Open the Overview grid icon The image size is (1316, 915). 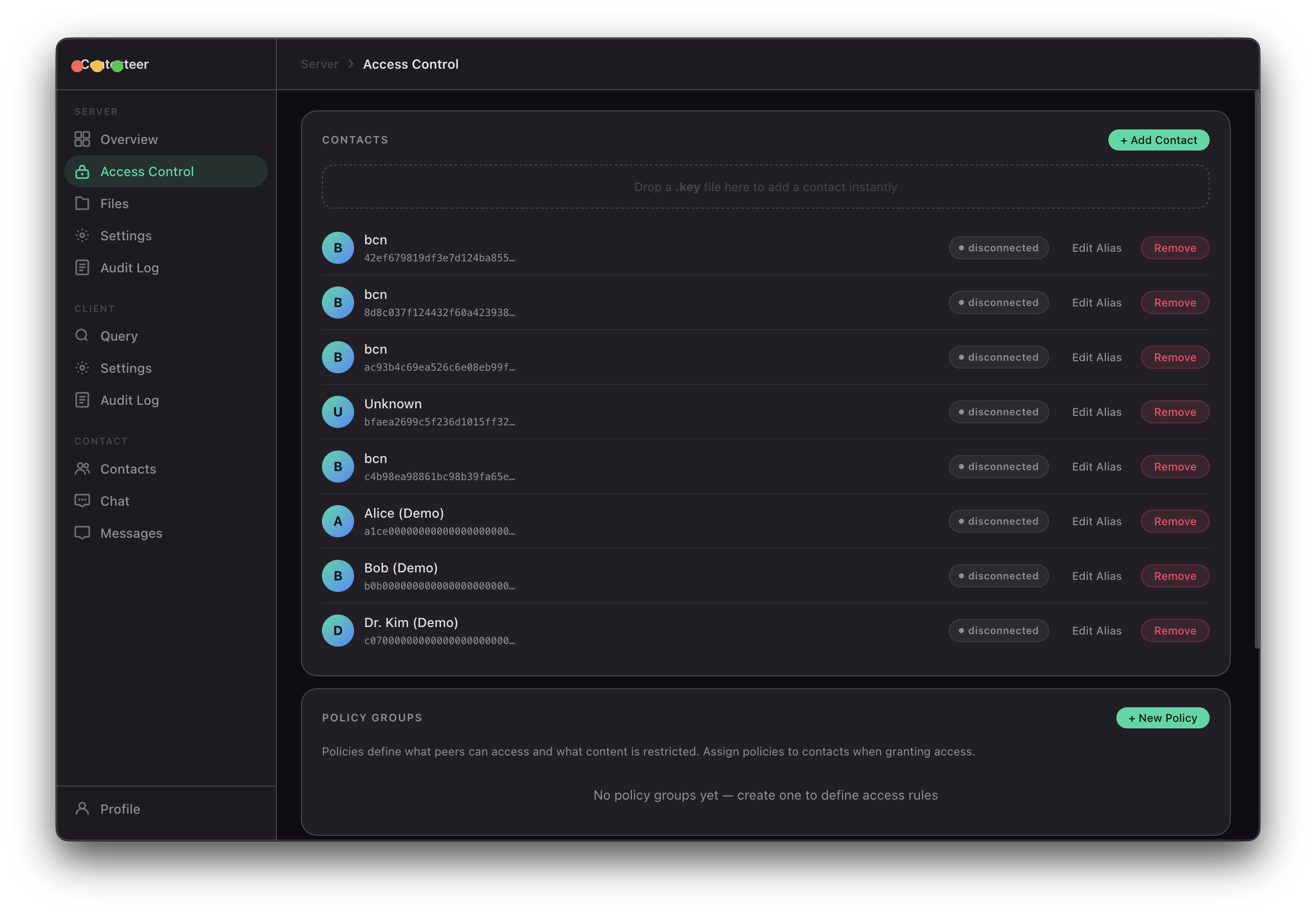(82, 139)
